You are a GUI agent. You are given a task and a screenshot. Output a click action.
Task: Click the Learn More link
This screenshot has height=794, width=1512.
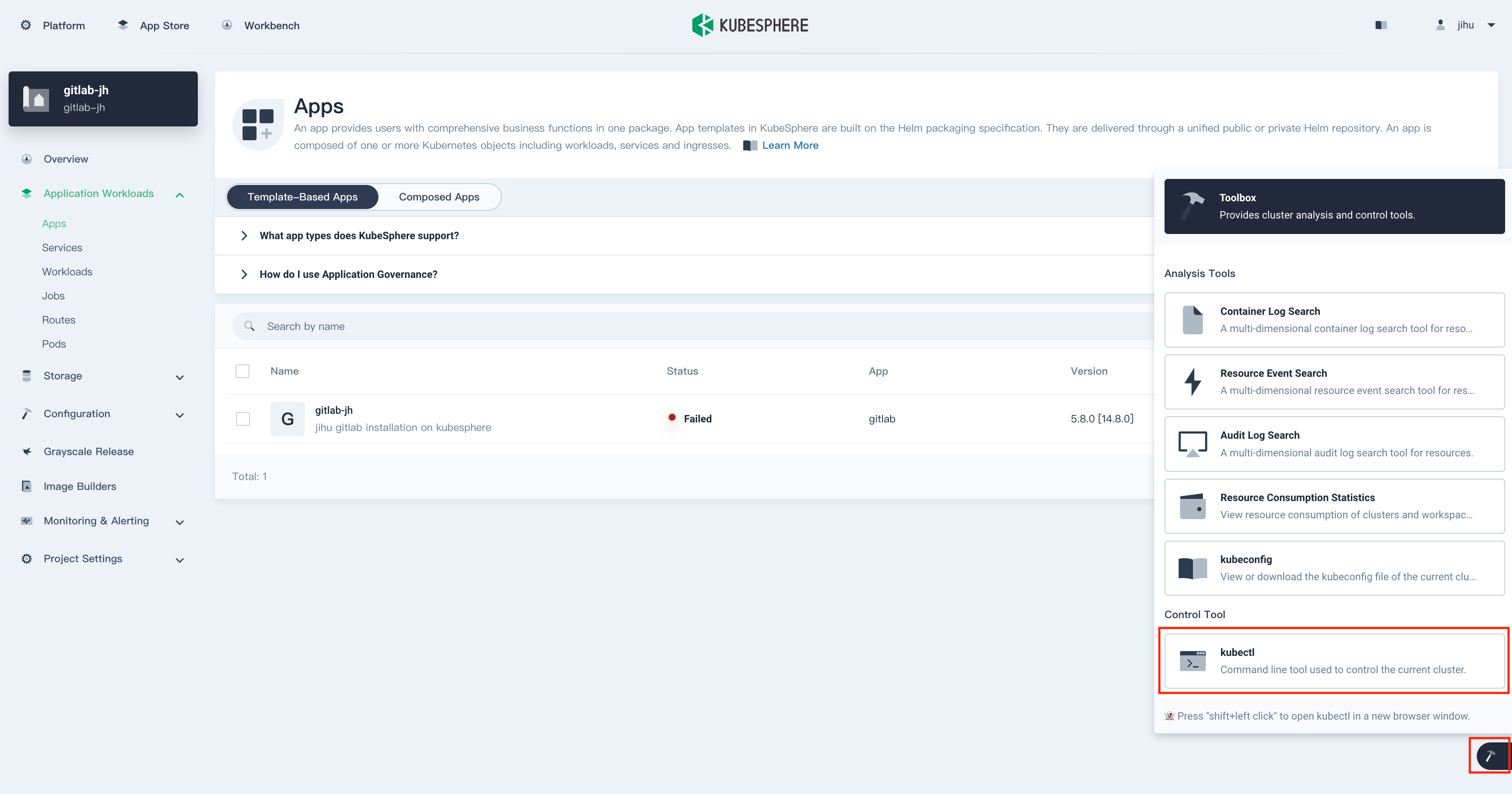click(x=790, y=145)
